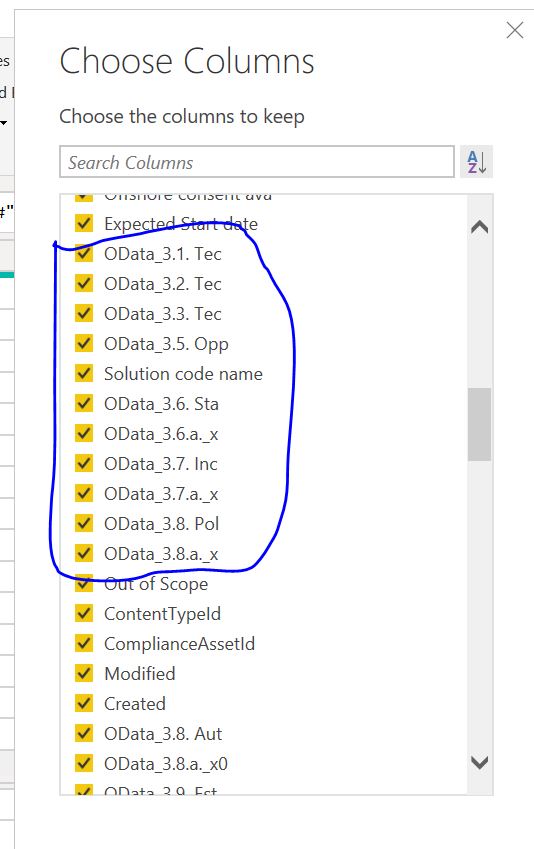Uncheck the ComplianceAssetId checkbox

84,643
